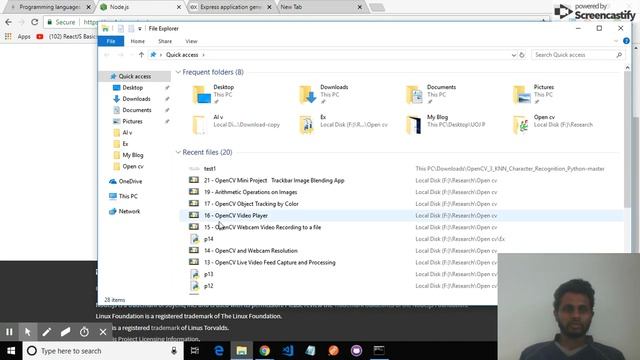Open Visual Studio Code from the taskbar
640x360 pixels.
pos(288,351)
